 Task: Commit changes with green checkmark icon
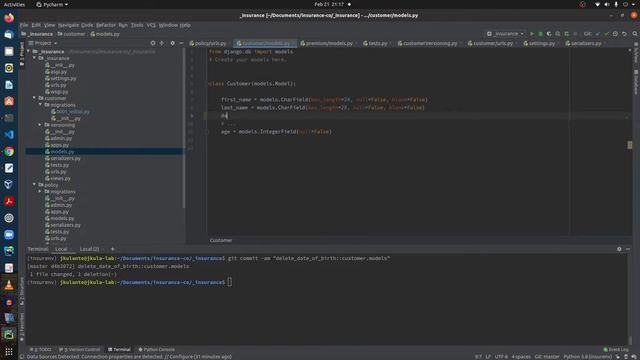point(607,34)
